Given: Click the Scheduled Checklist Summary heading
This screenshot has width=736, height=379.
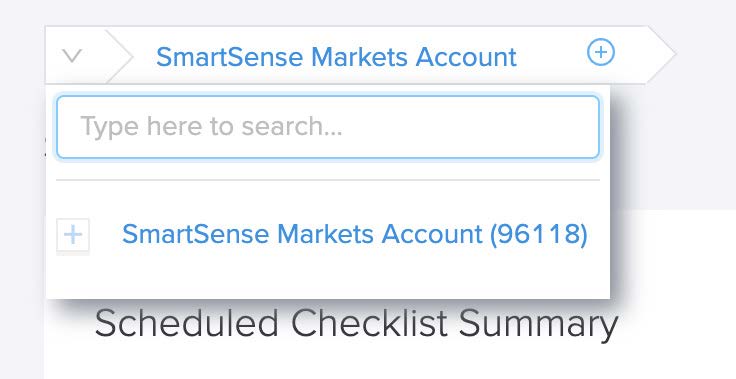Looking at the screenshot, I should (356, 324).
